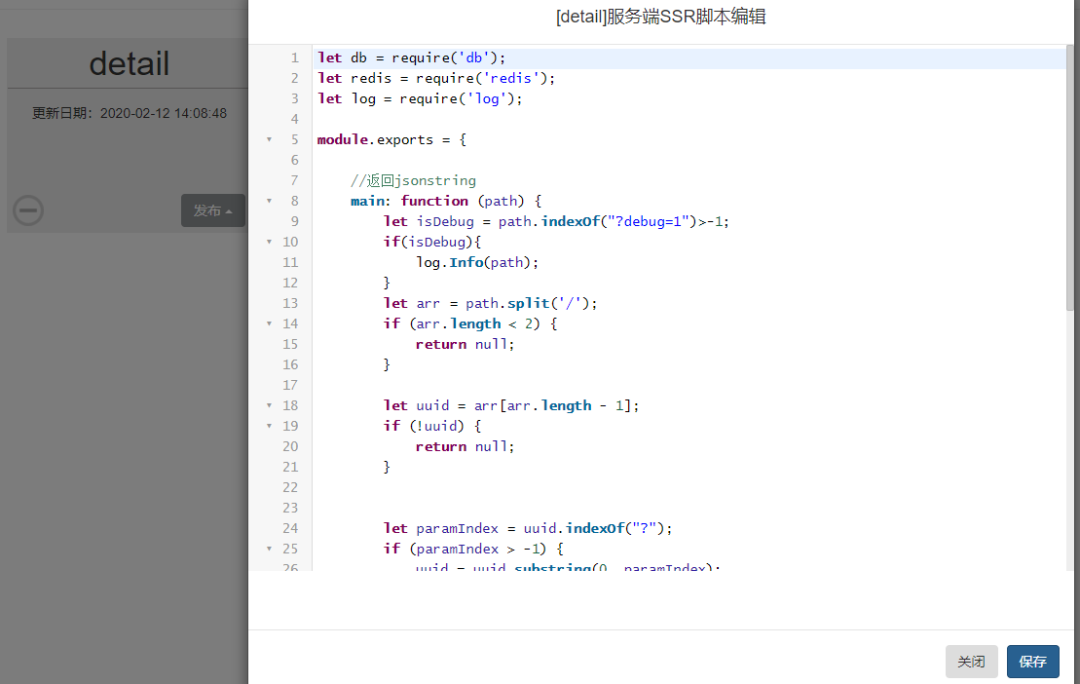The image size is (1080, 684).
Task: Click 'main: function (path) {' line
Action: [x=446, y=200]
